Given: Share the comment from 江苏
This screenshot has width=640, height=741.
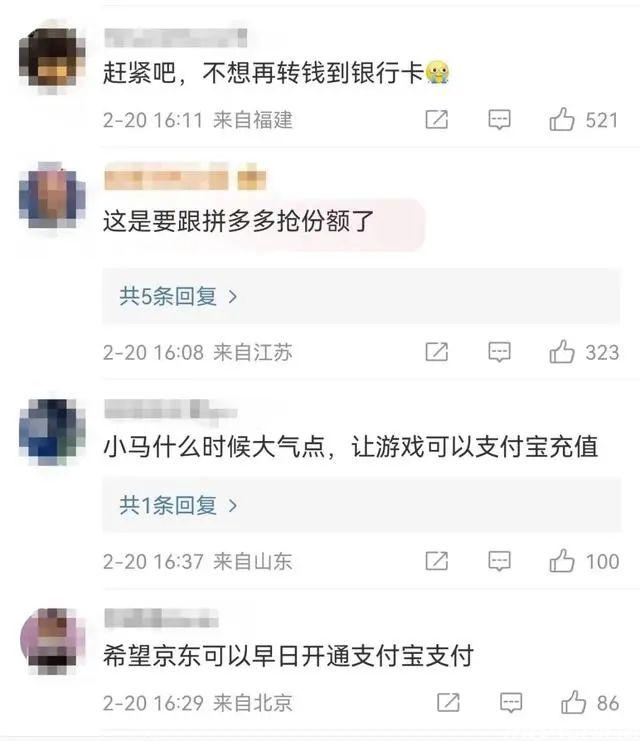Looking at the screenshot, I should 436,352.
